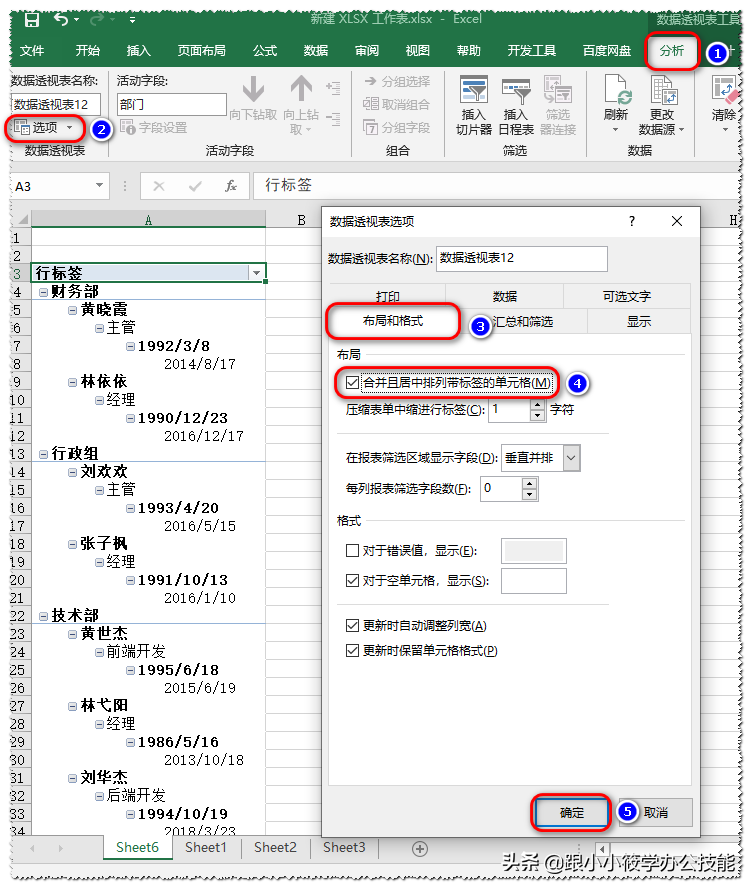Toggle 更新时保留单元格格式 checkbox

pyautogui.click(x=352, y=650)
